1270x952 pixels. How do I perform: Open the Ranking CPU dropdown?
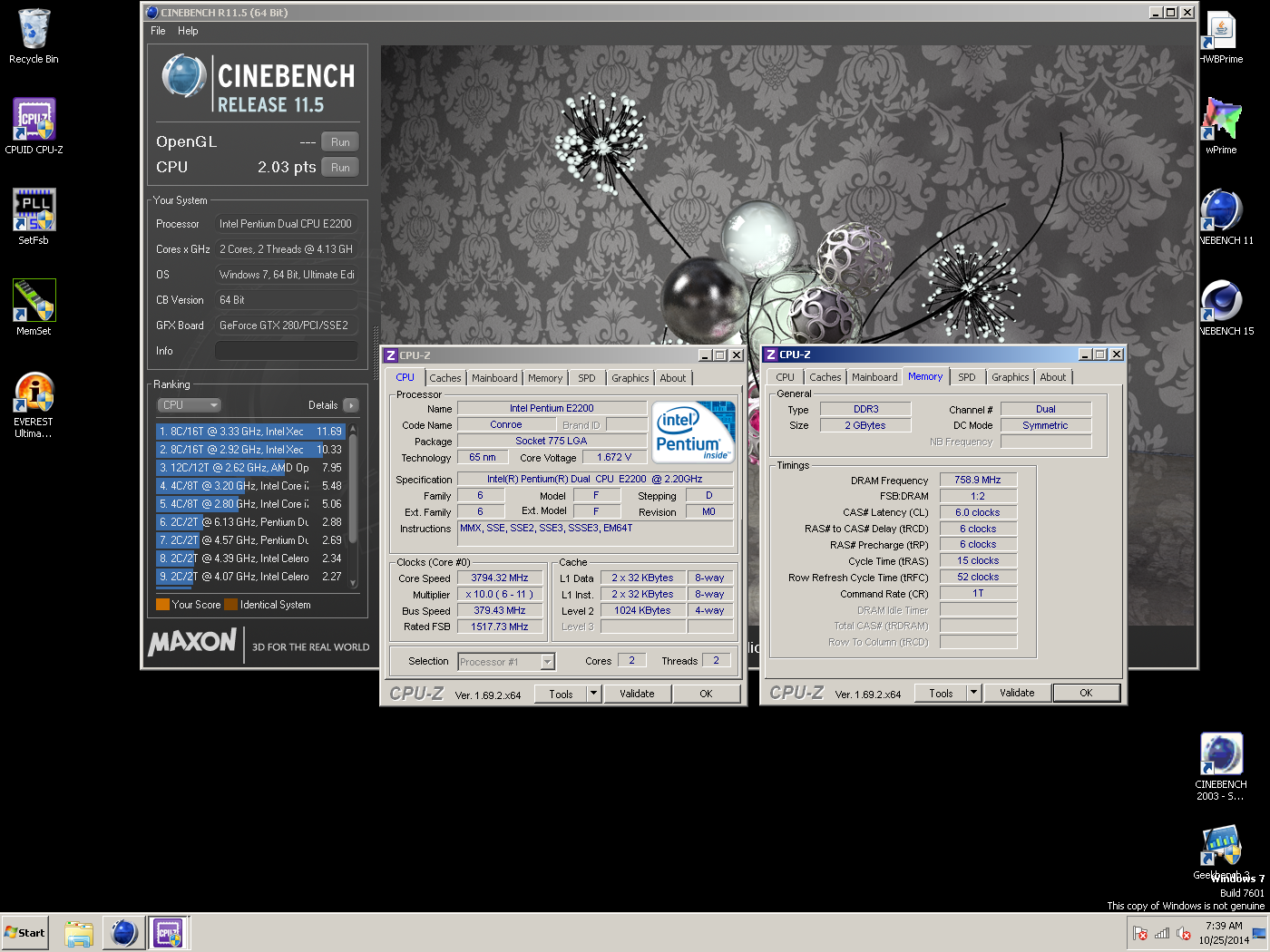[x=189, y=405]
